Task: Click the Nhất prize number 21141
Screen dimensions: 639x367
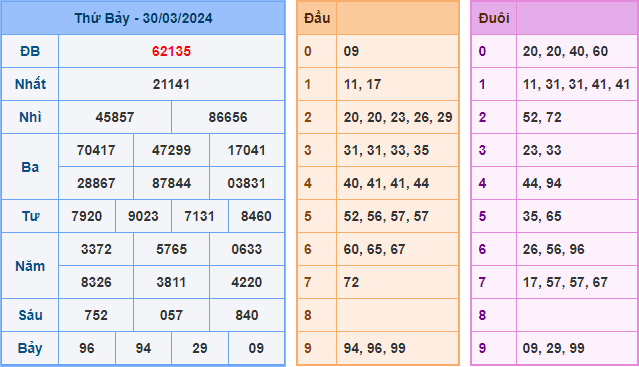Action: (171, 84)
